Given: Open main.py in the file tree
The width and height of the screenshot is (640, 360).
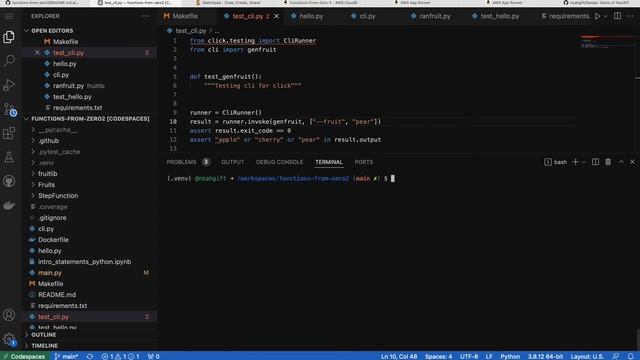Looking at the screenshot, I should click(x=50, y=273).
